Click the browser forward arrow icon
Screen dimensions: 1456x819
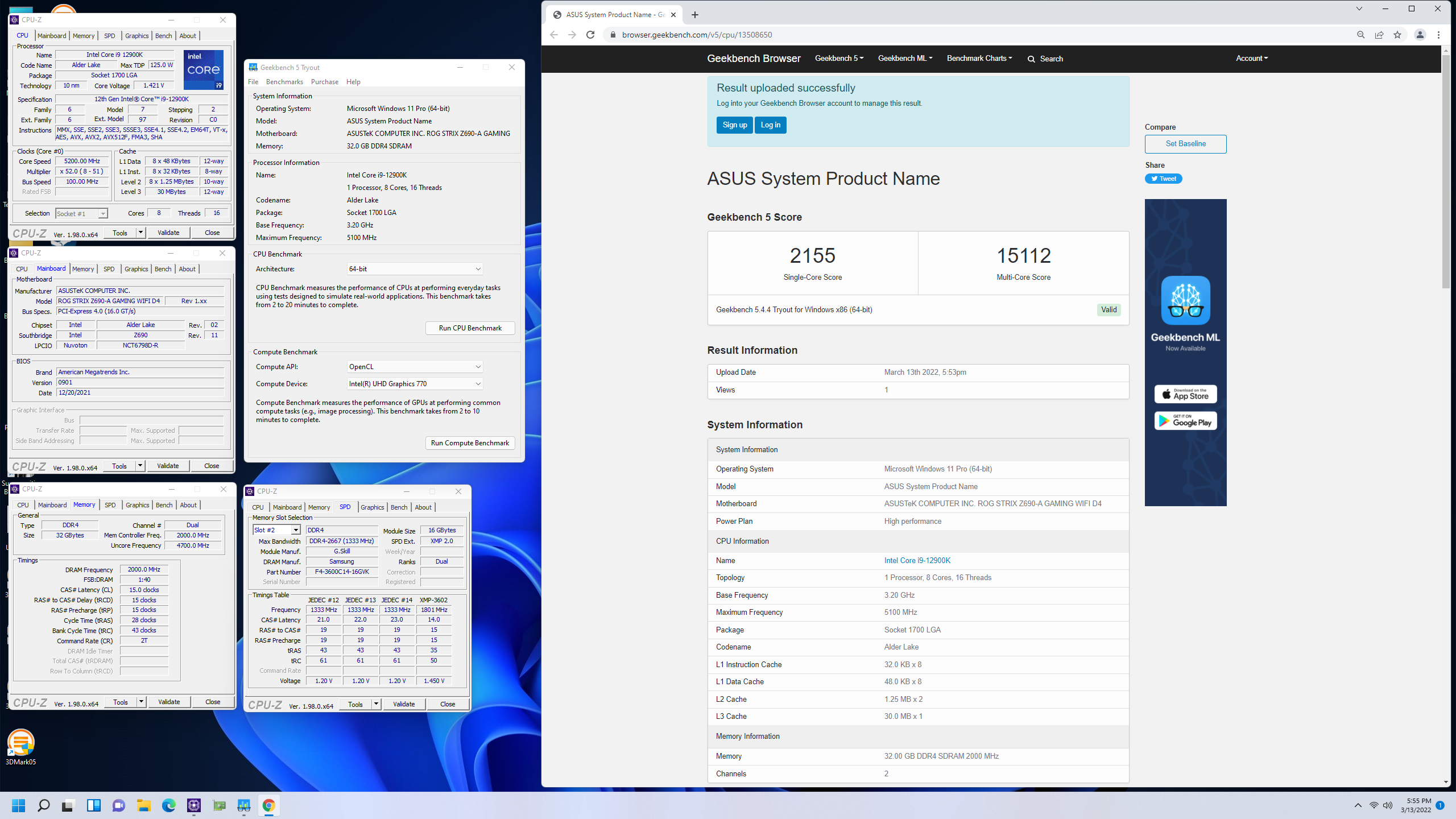(572, 35)
